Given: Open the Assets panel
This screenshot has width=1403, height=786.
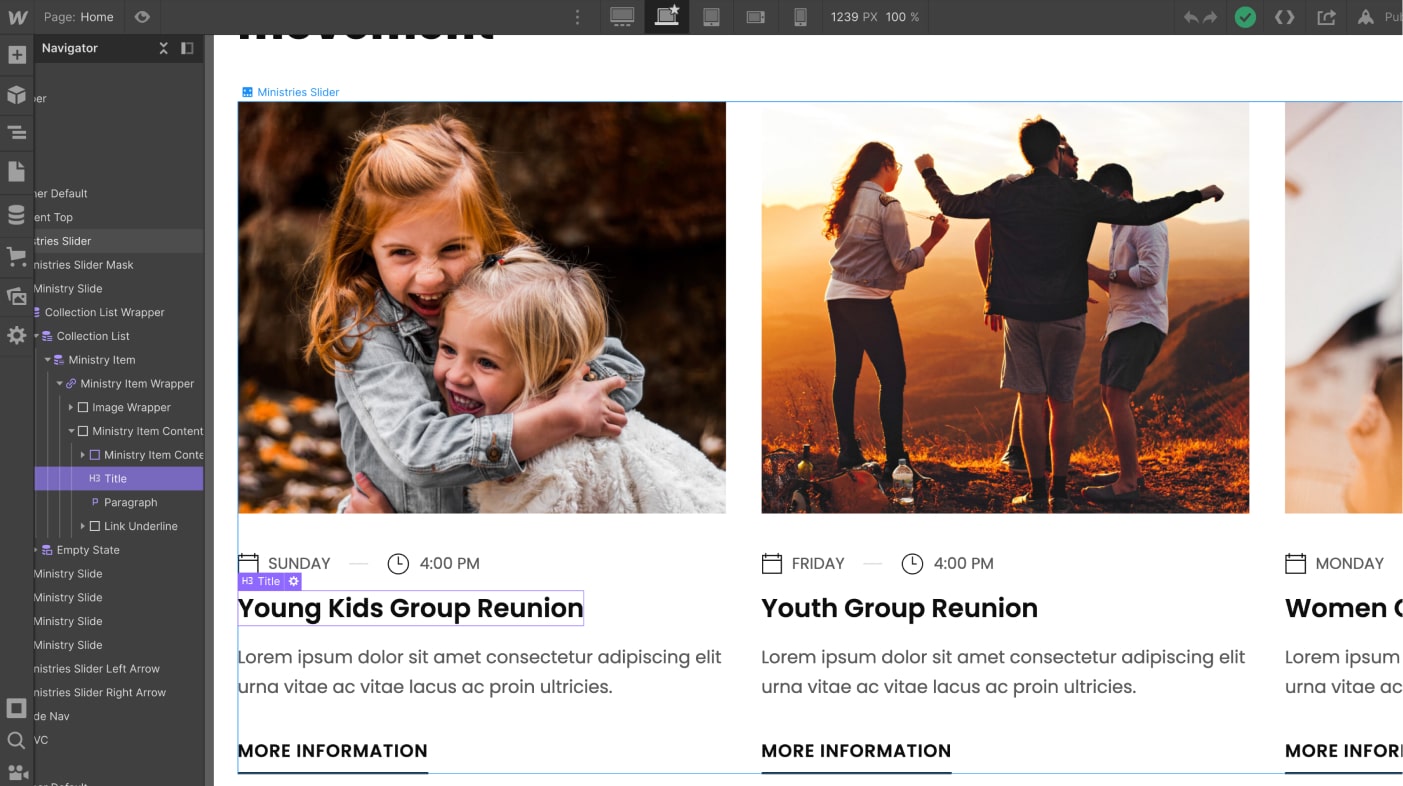Looking at the screenshot, I should [x=16, y=296].
